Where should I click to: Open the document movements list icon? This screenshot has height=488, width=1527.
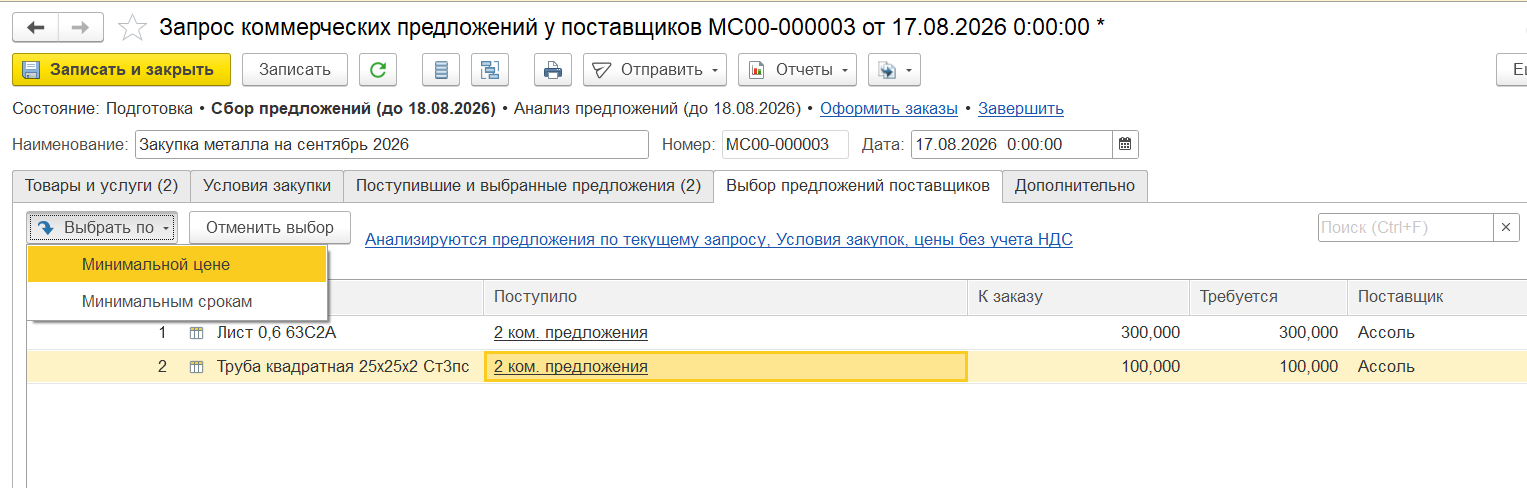pyautogui.click(x=441, y=70)
